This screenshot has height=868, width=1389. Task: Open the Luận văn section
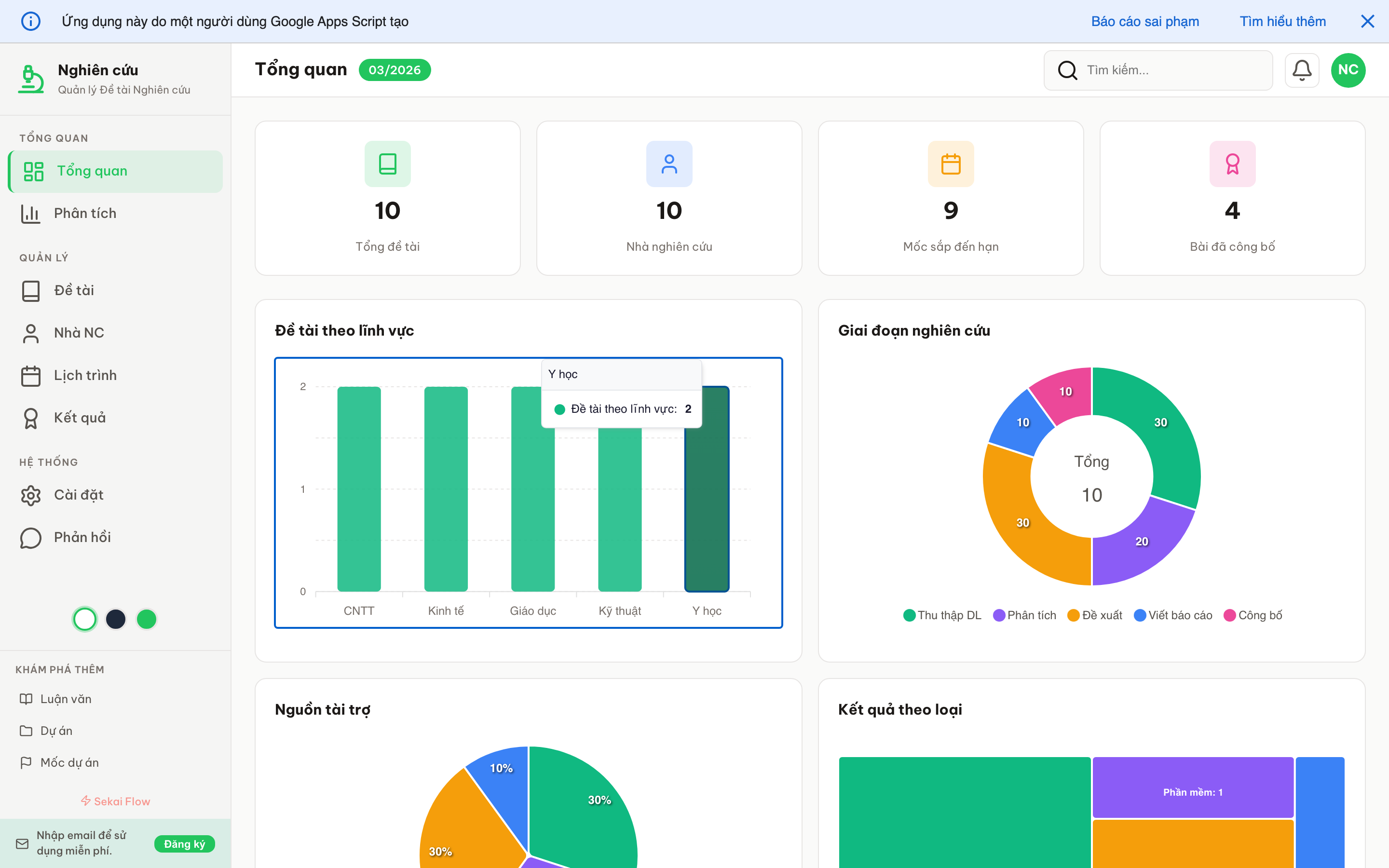(66, 699)
